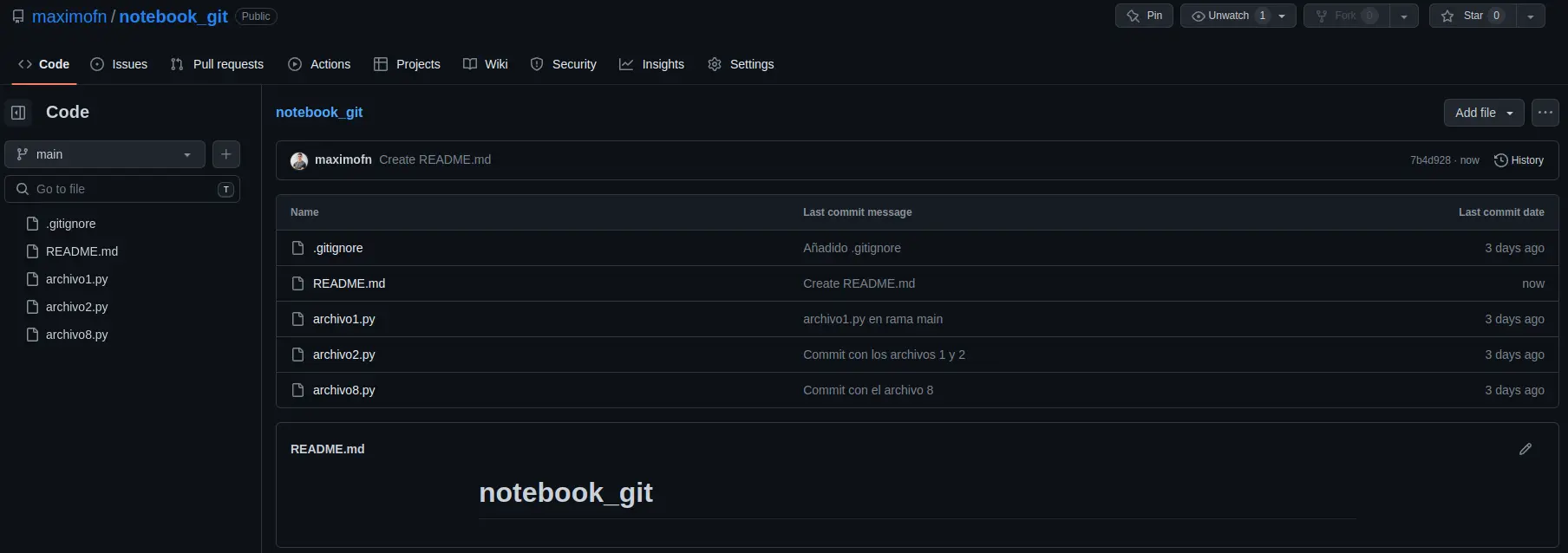
Task: Open the three-dots more options menu
Action: 1545,113
